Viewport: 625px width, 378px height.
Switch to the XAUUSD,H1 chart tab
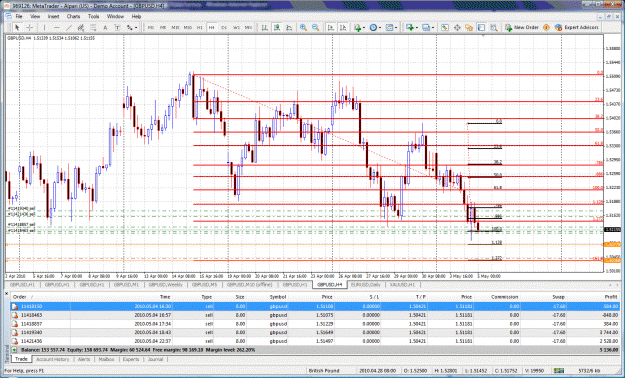(402, 285)
